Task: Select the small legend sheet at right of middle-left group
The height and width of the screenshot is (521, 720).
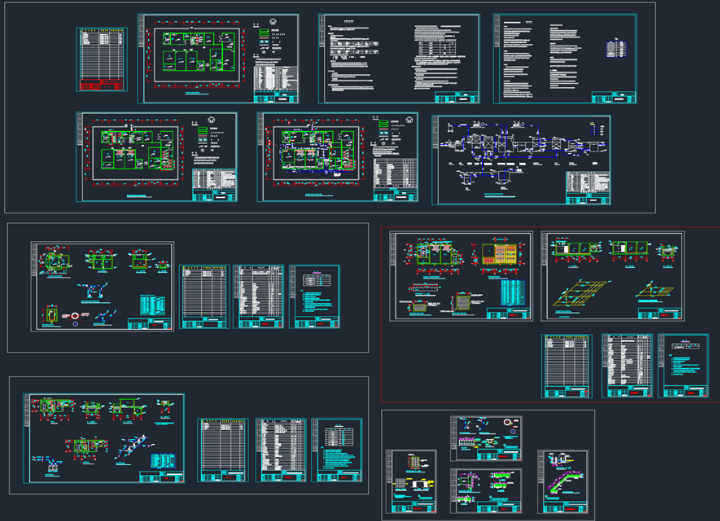Action: (x=315, y=296)
